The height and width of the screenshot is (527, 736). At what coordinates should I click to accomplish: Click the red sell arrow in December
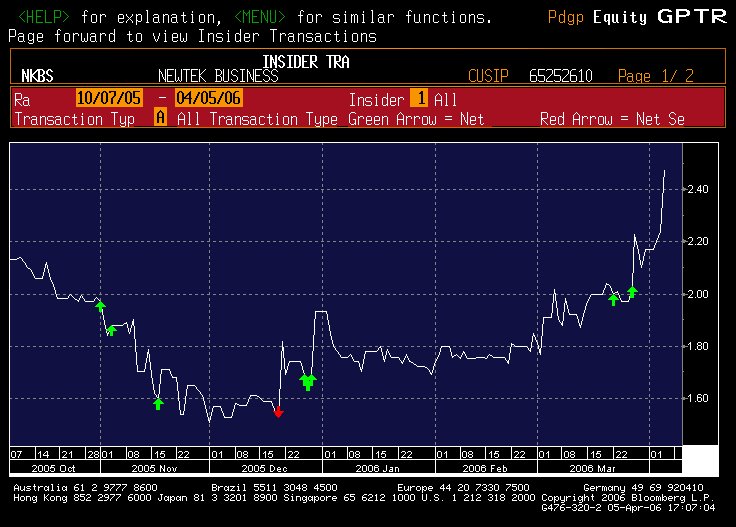(x=278, y=412)
